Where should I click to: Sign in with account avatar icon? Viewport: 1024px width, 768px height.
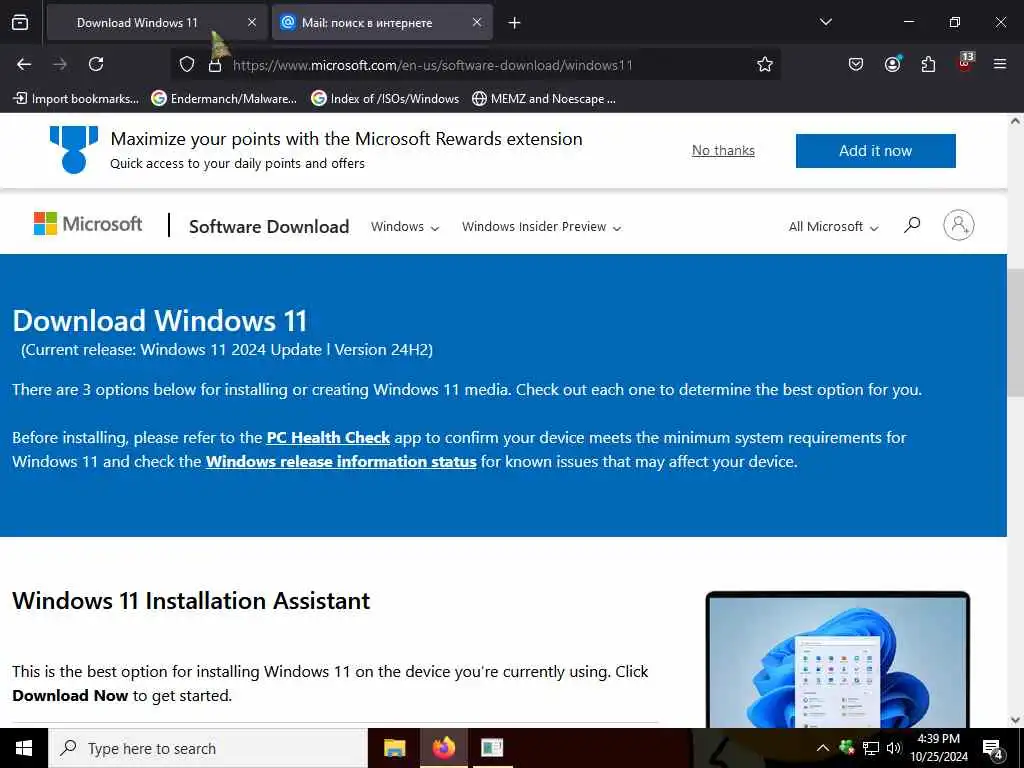958,225
